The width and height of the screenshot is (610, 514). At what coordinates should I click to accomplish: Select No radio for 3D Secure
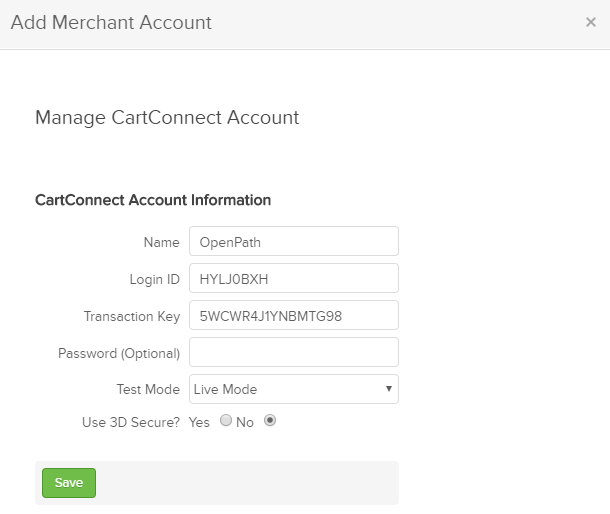270,420
